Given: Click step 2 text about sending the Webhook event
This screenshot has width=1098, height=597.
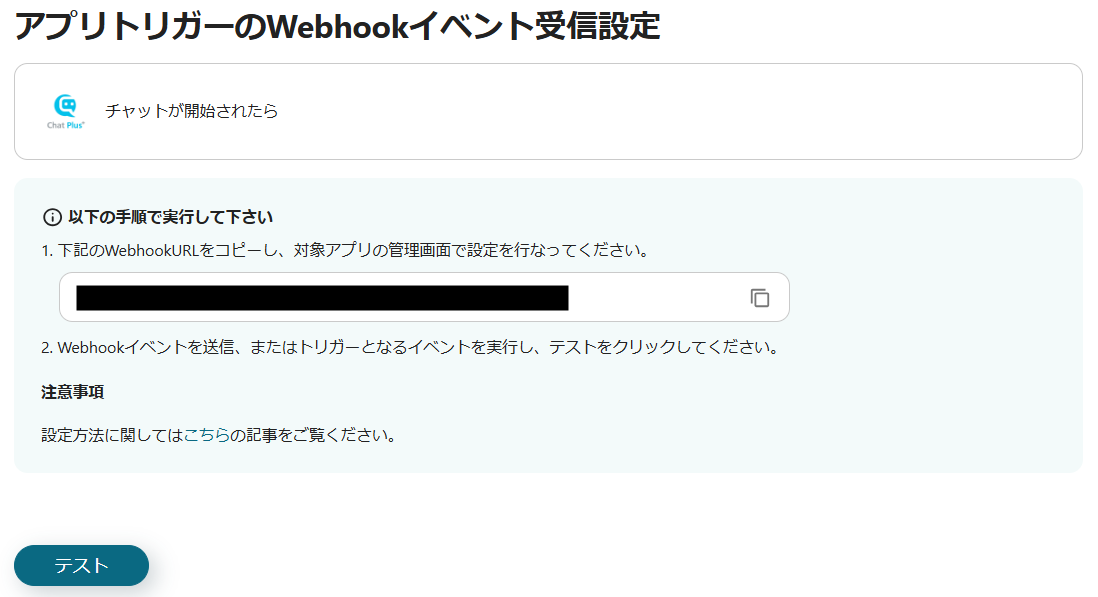Looking at the screenshot, I should point(410,347).
